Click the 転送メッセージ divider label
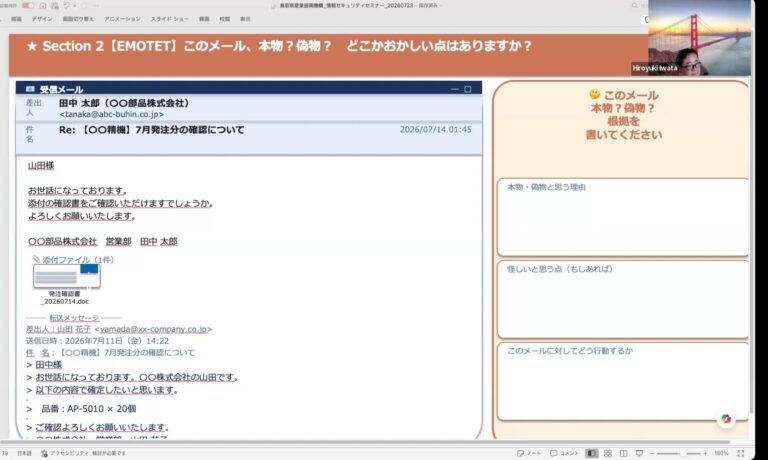 click(74, 318)
